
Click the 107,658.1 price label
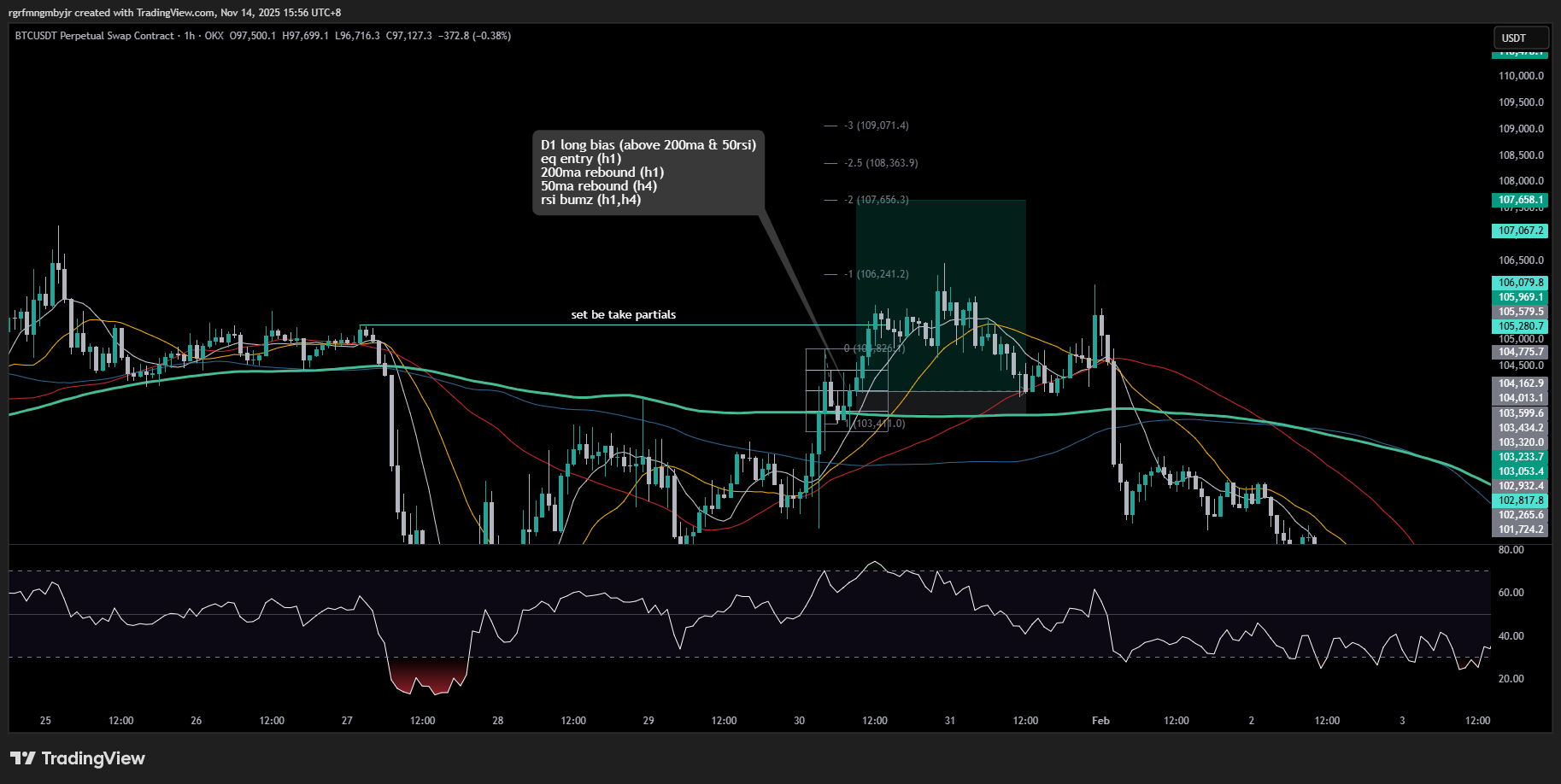pos(1520,200)
